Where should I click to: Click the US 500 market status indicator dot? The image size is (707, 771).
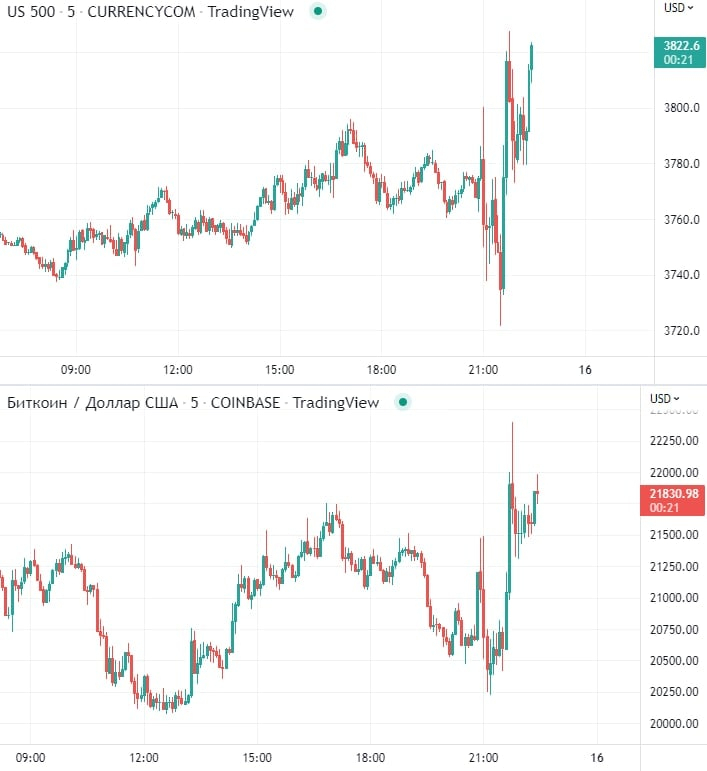(x=318, y=11)
